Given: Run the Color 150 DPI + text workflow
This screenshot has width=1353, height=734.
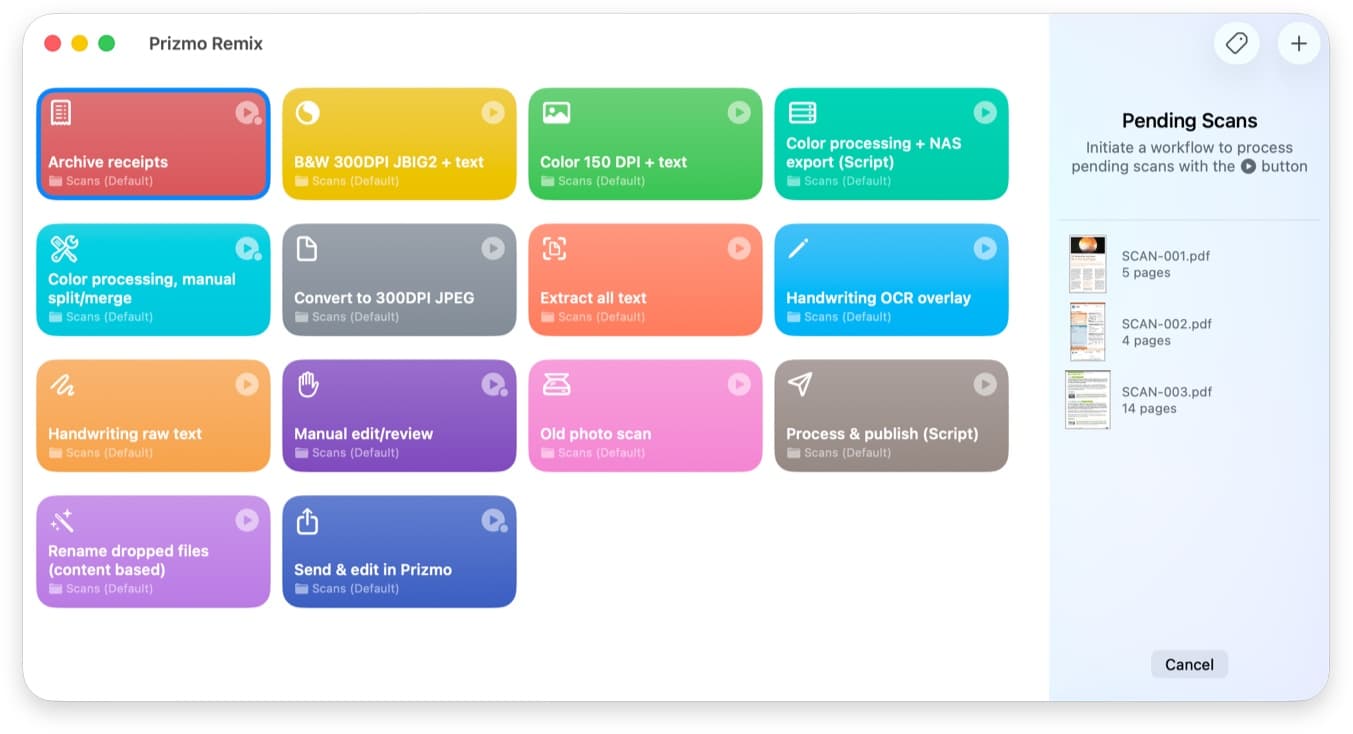Looking at the screenshot, I should [x=738, y=112].
